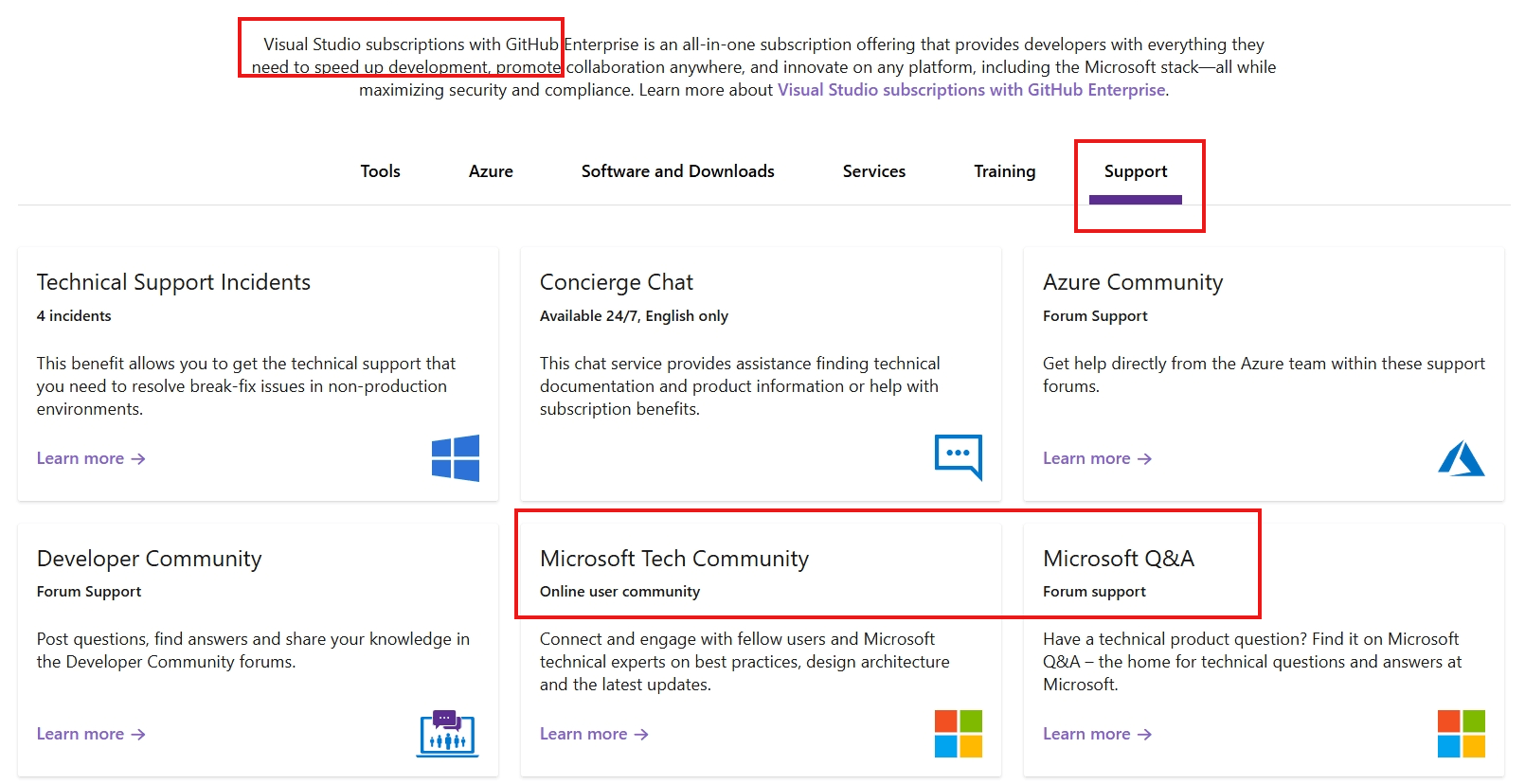Click the chat bubble icon in Concierge Chat card
This screenshot has height=784, width=1525.
click(x=959, y=458)
